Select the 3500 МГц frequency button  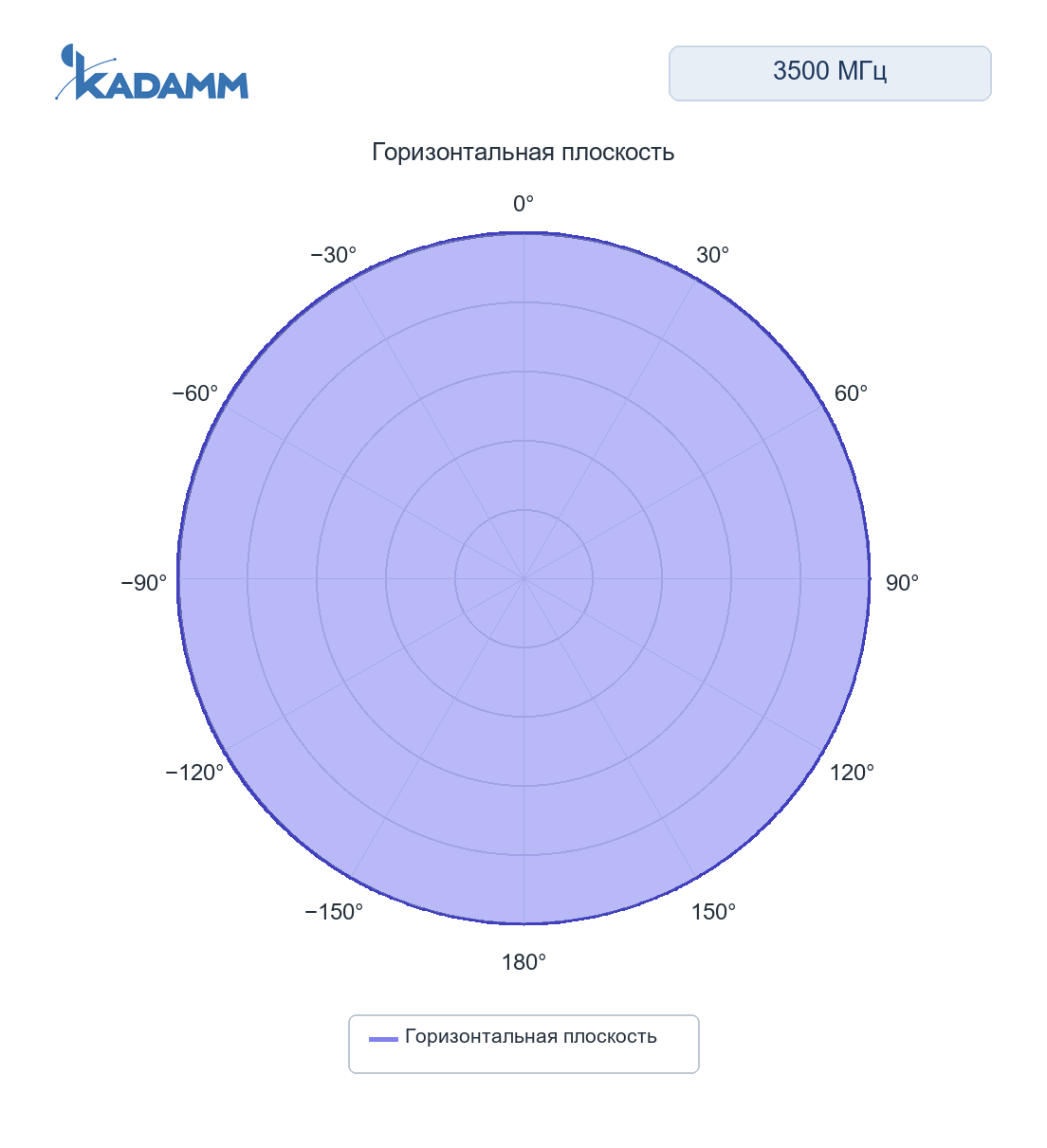(x=830, y=73)
